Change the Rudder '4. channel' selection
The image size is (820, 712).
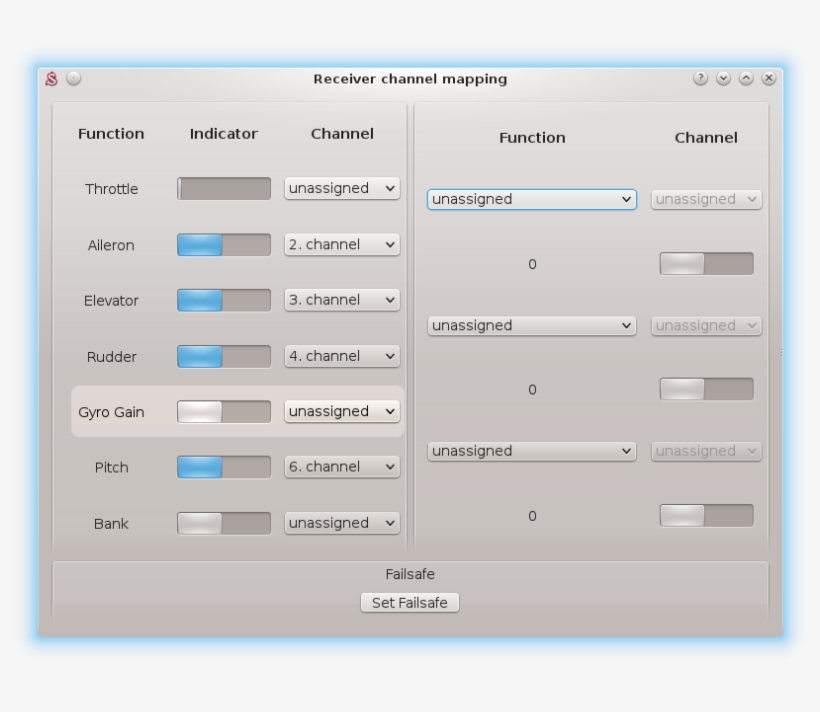[x=342, y=356]
